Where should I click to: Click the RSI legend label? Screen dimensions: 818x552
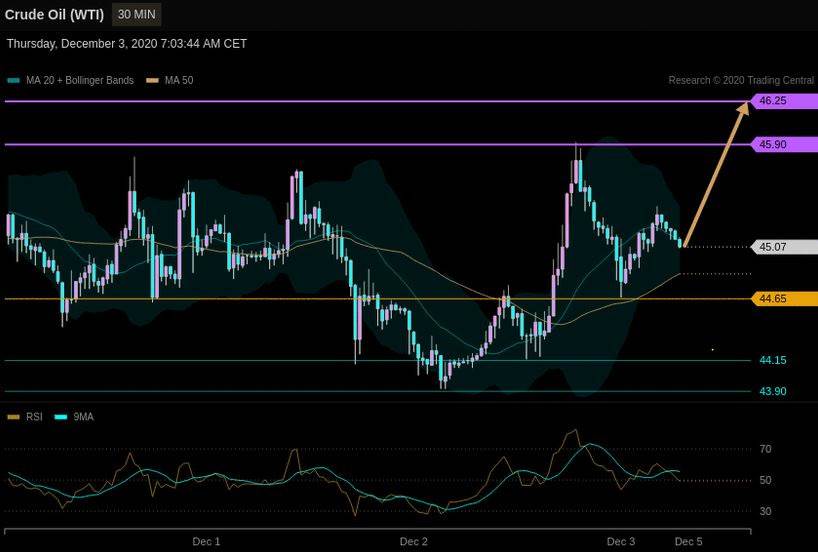[34, 417]
